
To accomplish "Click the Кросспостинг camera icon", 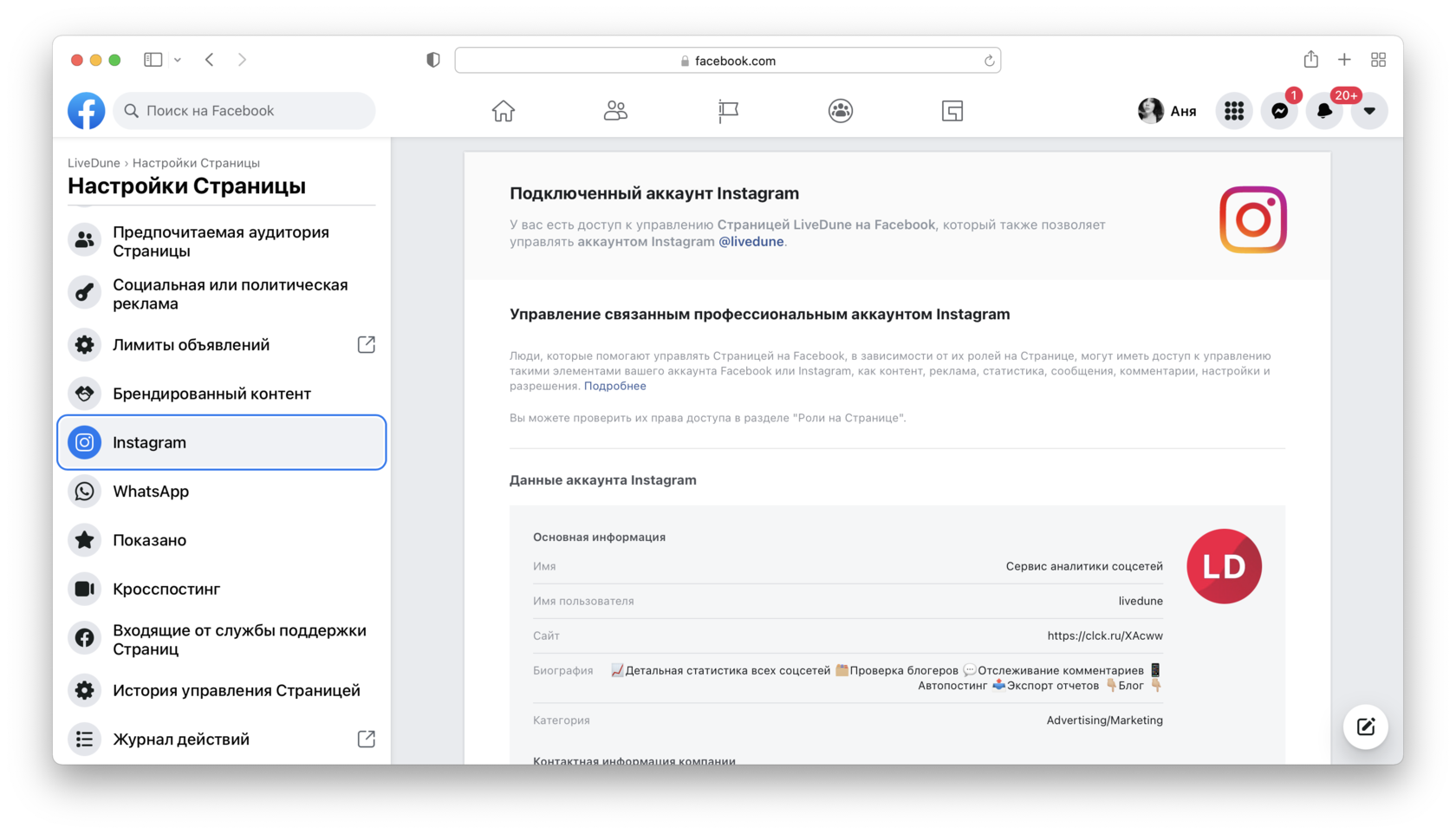I will click(84, 588).
